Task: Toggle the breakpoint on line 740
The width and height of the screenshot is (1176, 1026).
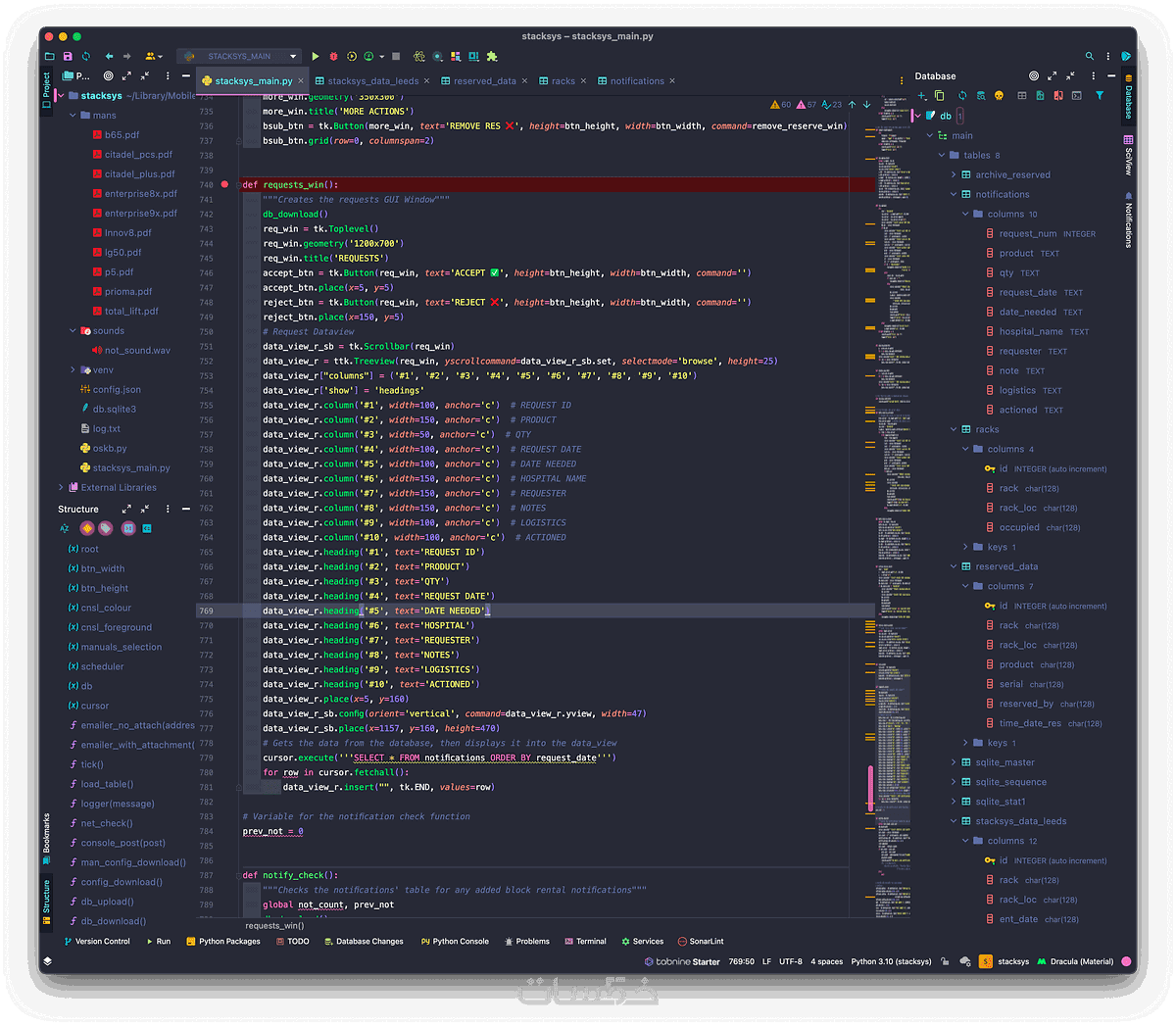Action: click(224, 184)
